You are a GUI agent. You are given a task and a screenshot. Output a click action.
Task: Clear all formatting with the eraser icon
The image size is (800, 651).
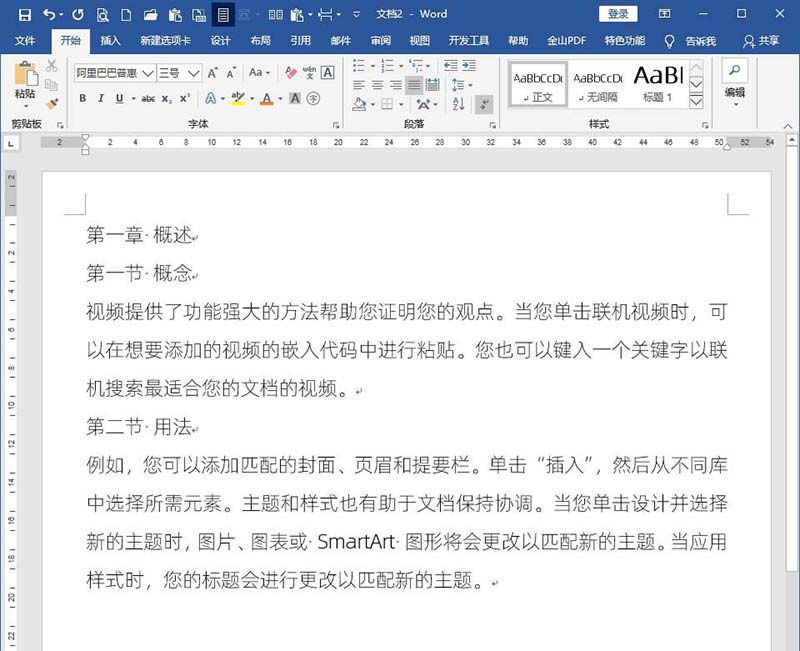289,73
